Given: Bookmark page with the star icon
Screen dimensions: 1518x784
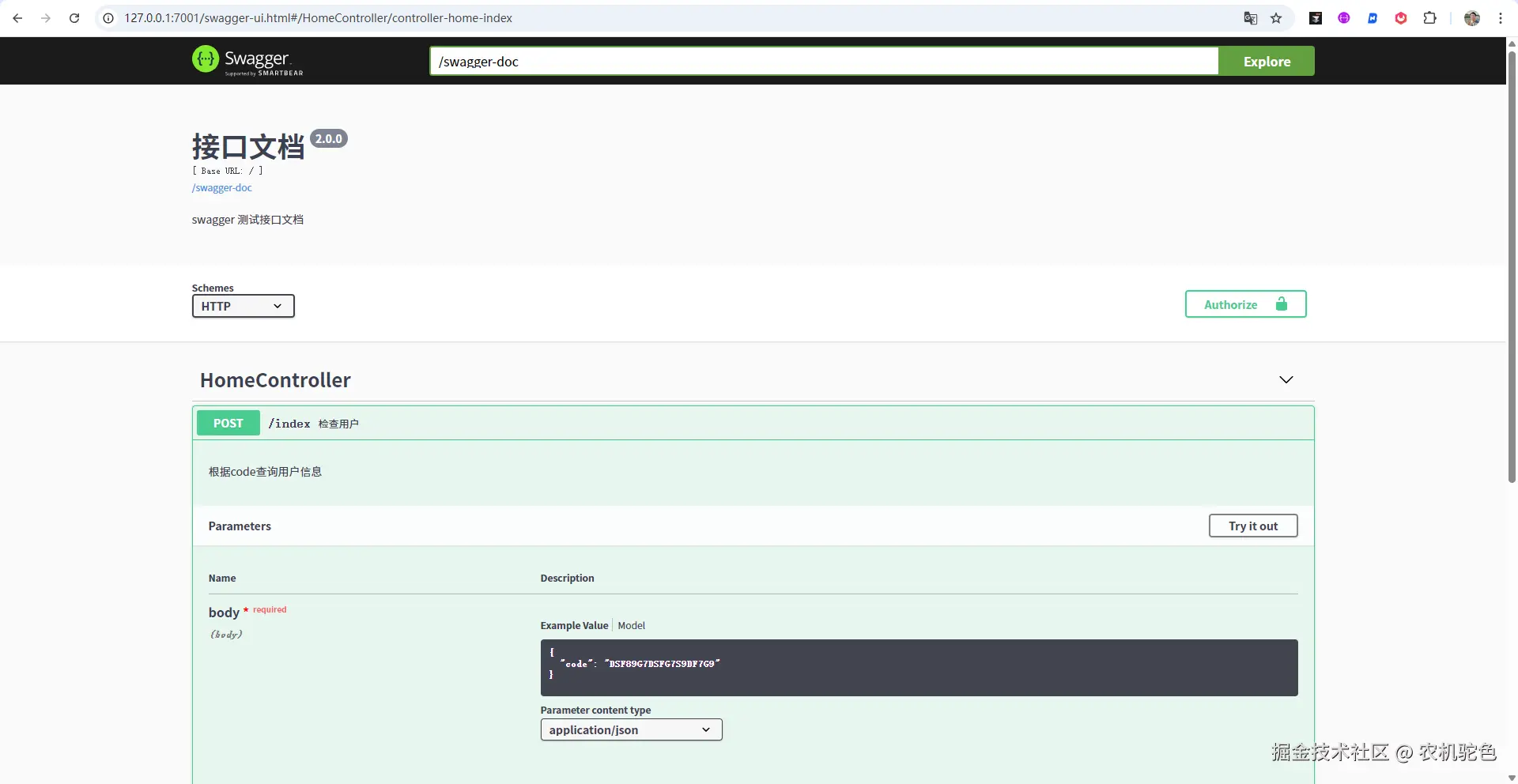Looking at the screenshot, I should point(1276,18).
